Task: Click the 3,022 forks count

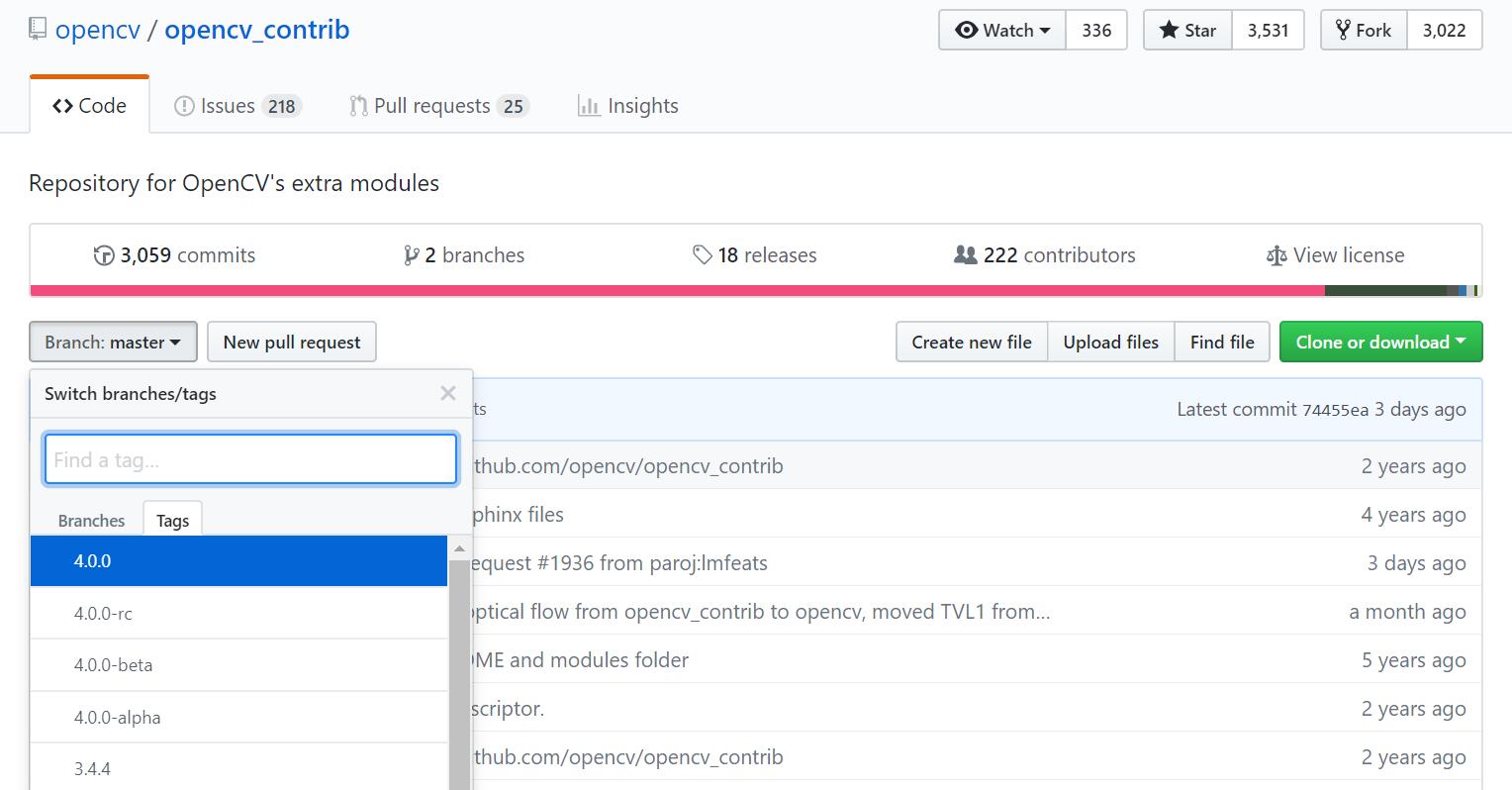Action: (1444, 30)
